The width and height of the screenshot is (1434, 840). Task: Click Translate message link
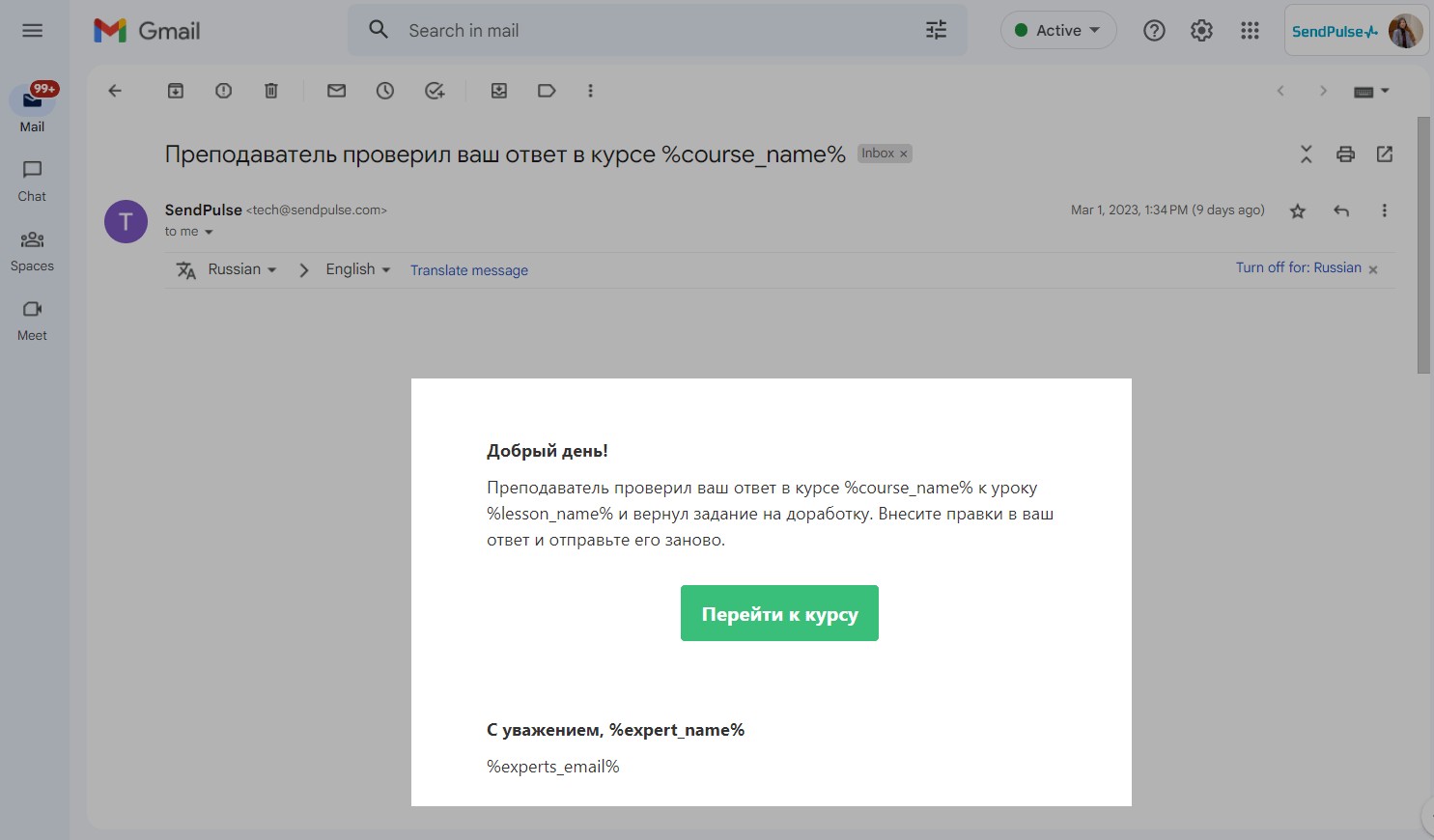pyautogui.click(x=469, y=270)
